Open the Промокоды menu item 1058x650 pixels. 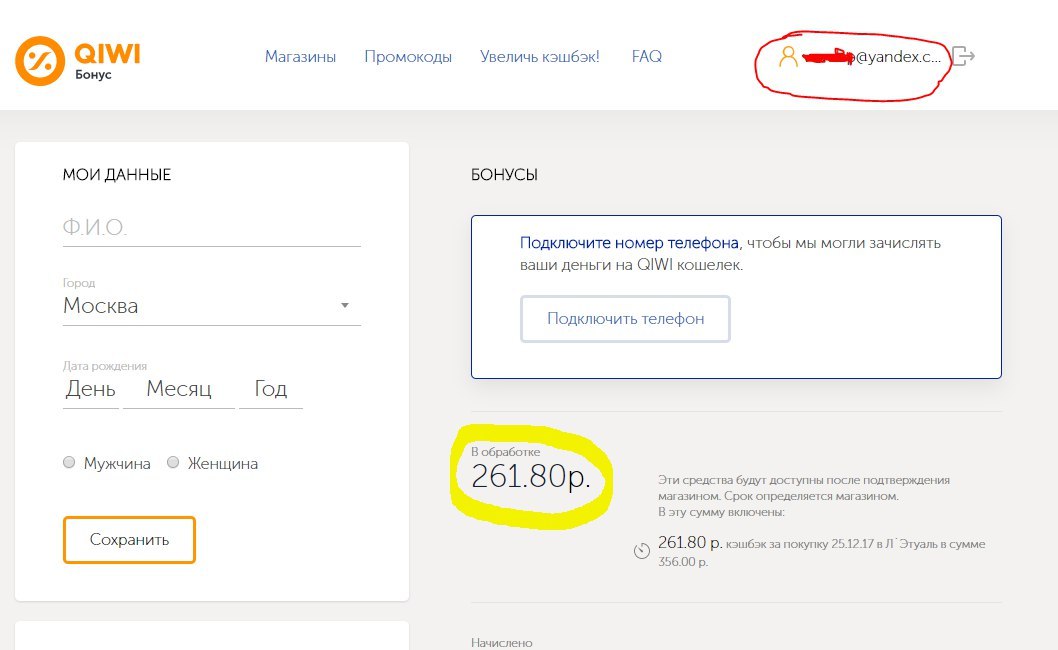pyautogui.click(x=408, y=57)
